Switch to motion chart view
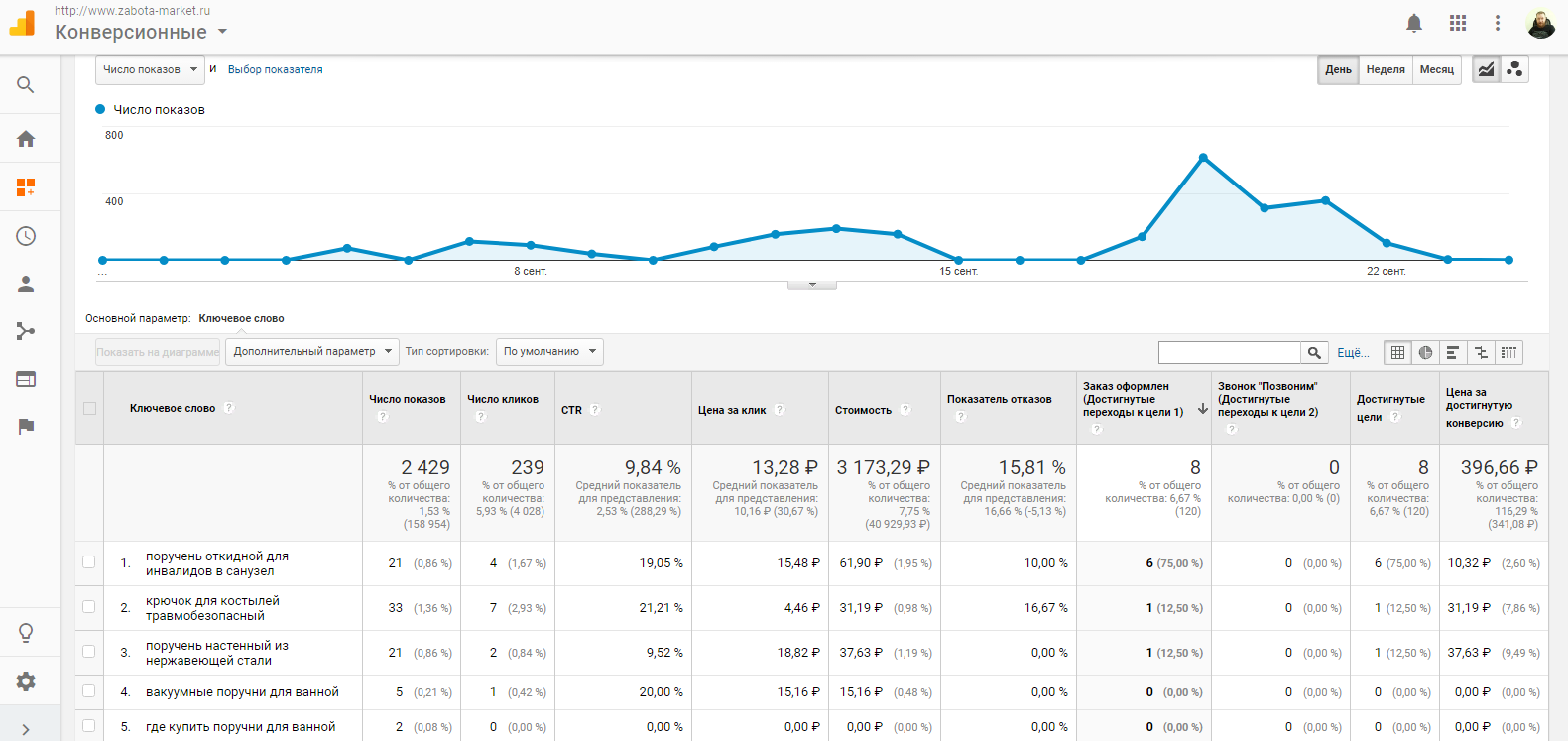Image resolution: width=1568 pixels, height=741 pixels. click(1514, 69)
